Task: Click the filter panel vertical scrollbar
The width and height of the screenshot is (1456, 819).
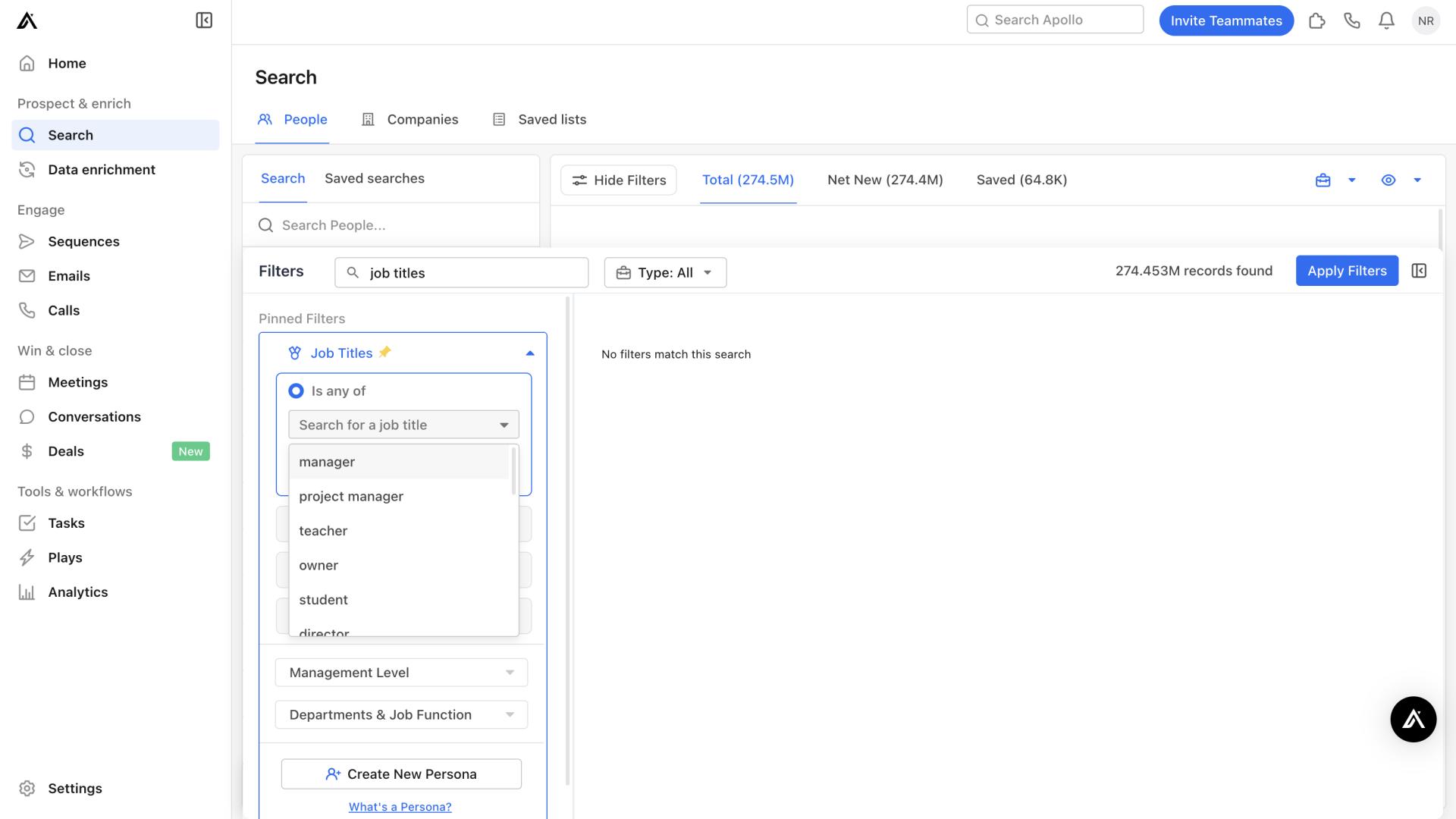Action: [x=567, y=540]
